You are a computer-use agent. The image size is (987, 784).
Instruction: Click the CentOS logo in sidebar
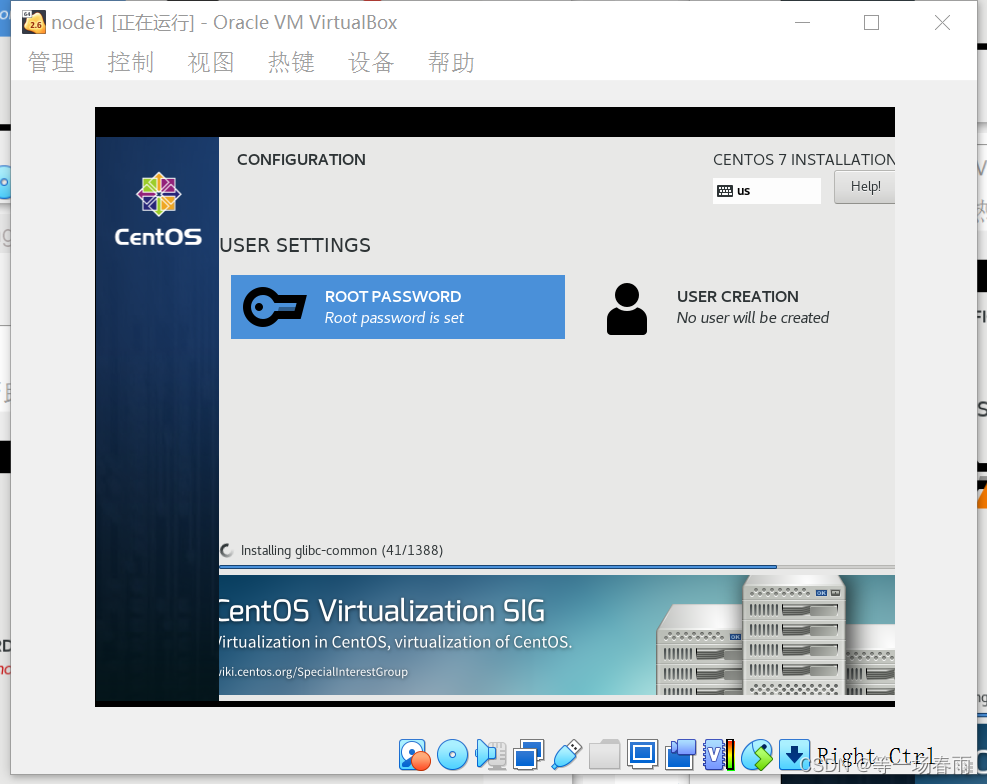pyautogui.click(x=158, y=210)
